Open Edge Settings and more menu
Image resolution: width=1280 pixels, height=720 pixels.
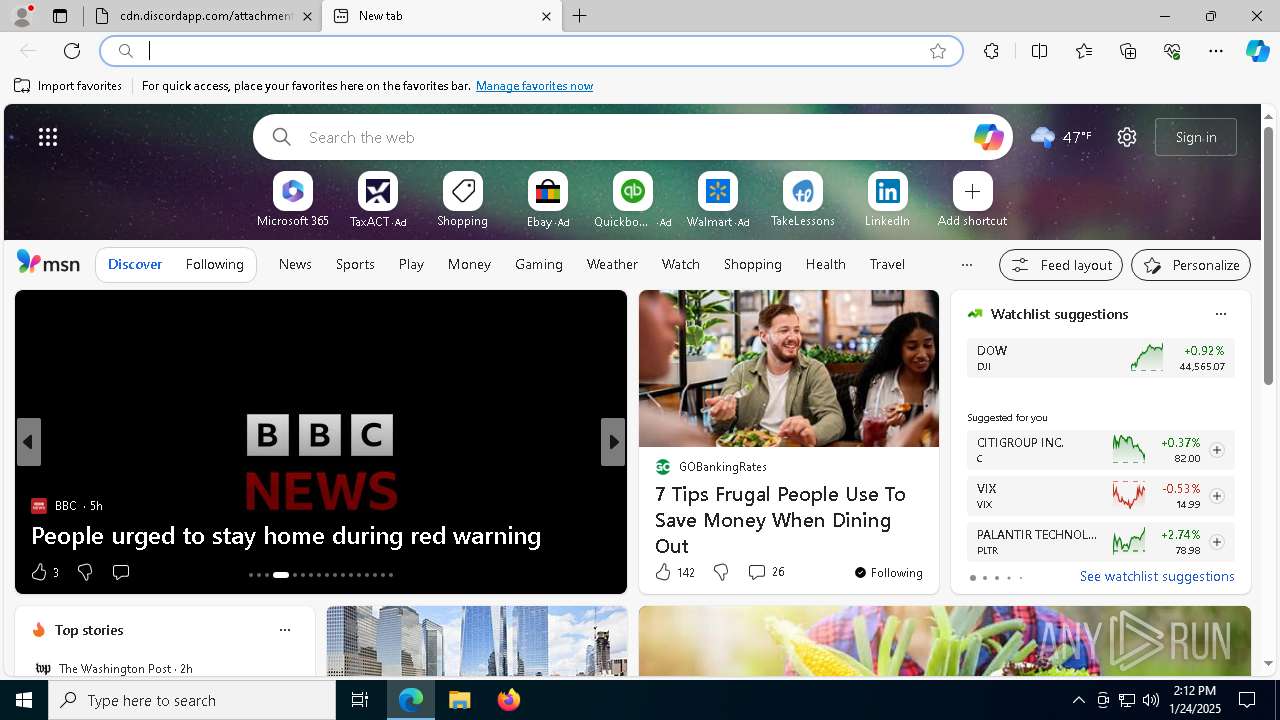tap(1216, 51)
